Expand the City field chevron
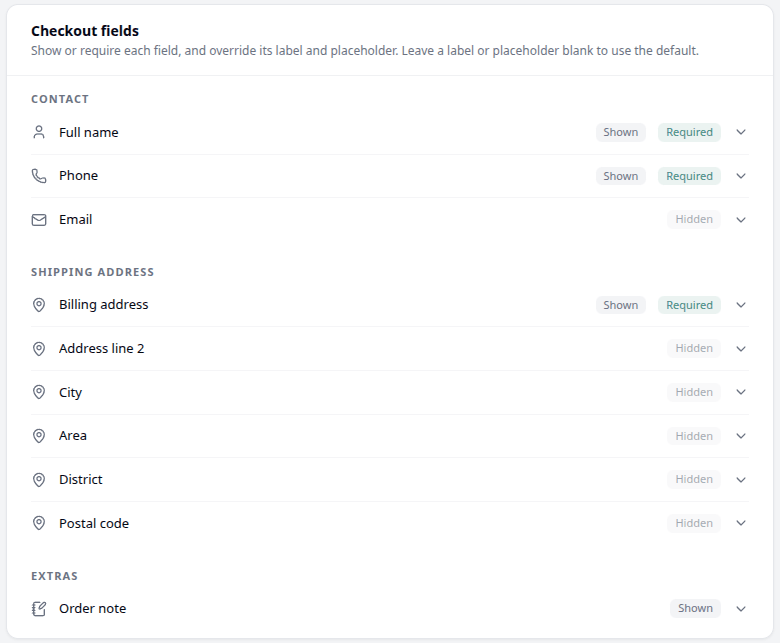The height and width of the screenshot is (643, 780). pyautogui.click(x=741, y=392)
